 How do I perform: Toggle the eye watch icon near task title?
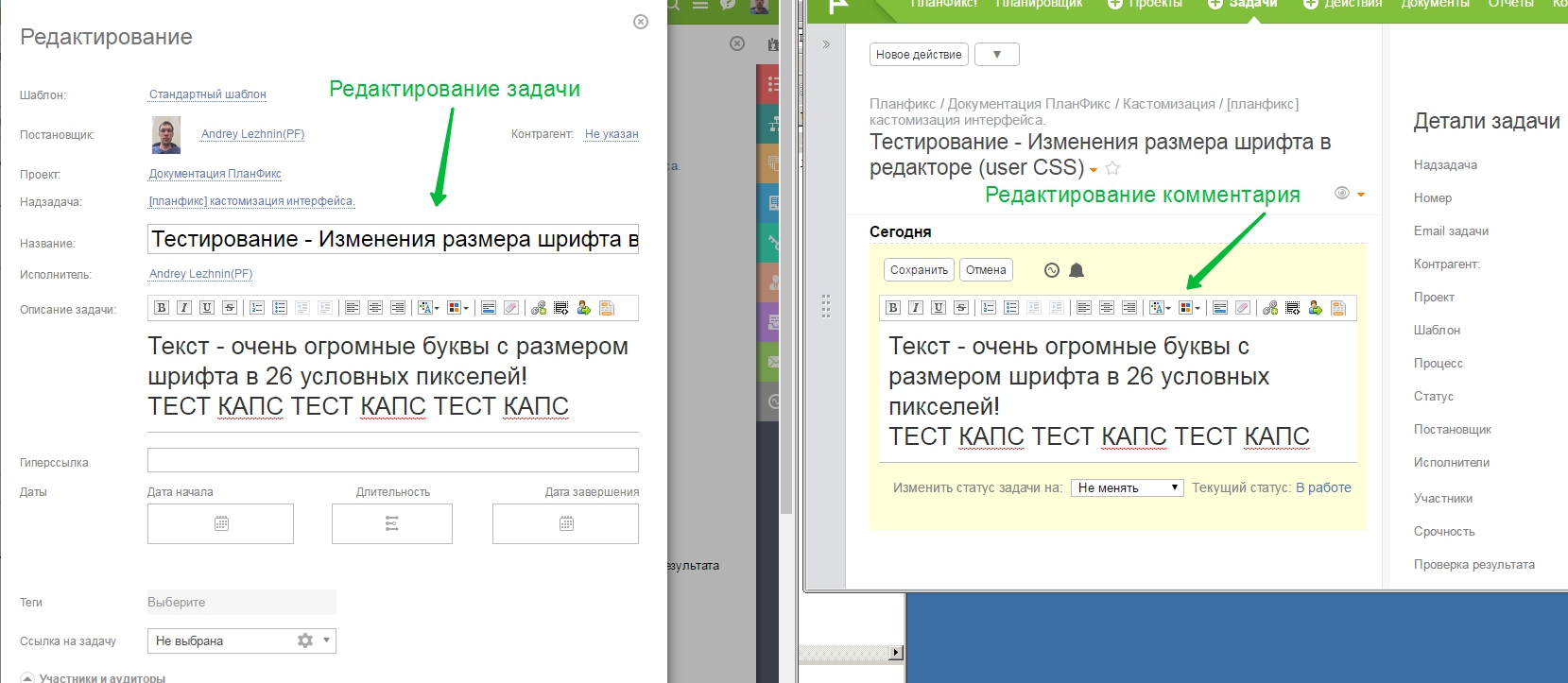pos(1341,193)
